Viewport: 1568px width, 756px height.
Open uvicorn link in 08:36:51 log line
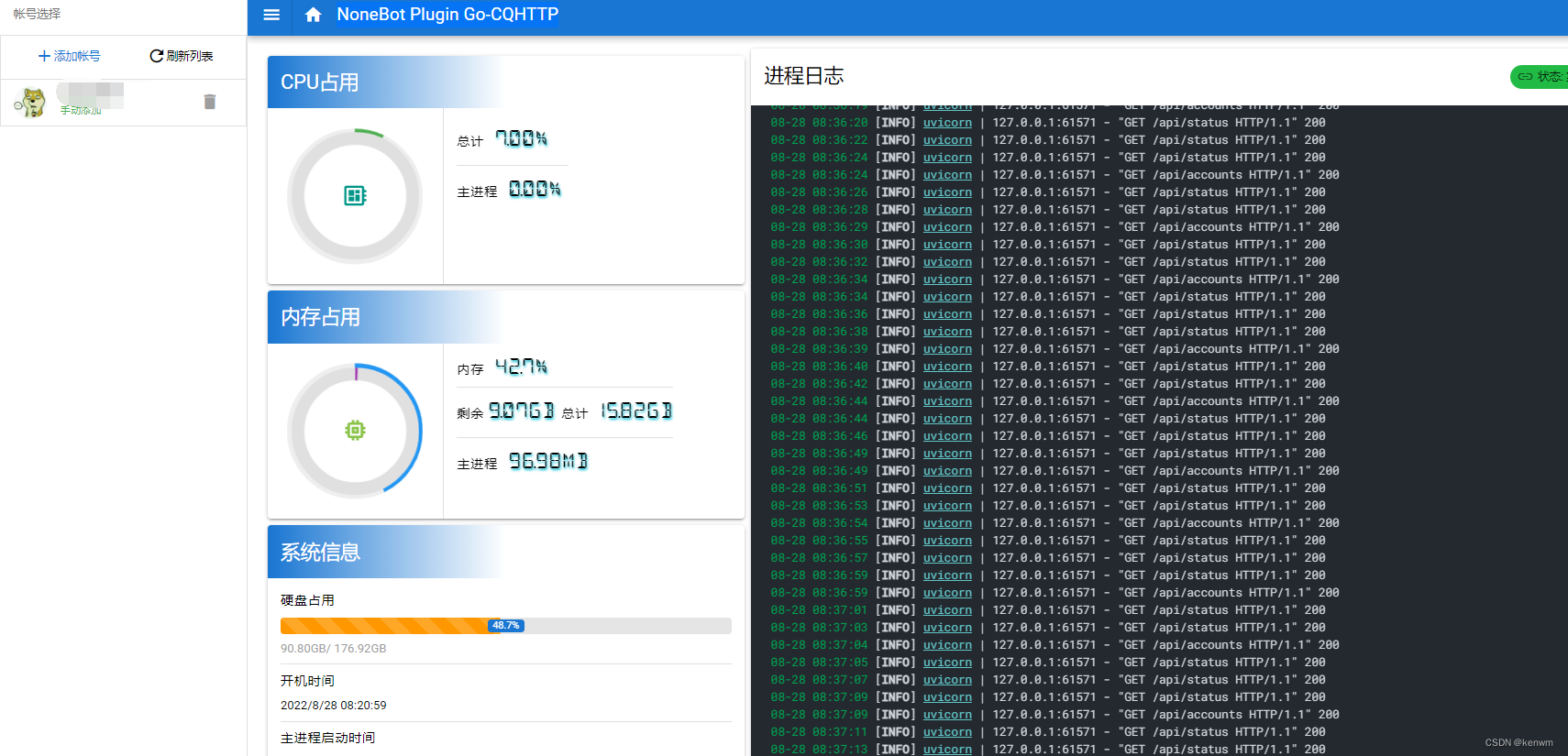point(947,488)
